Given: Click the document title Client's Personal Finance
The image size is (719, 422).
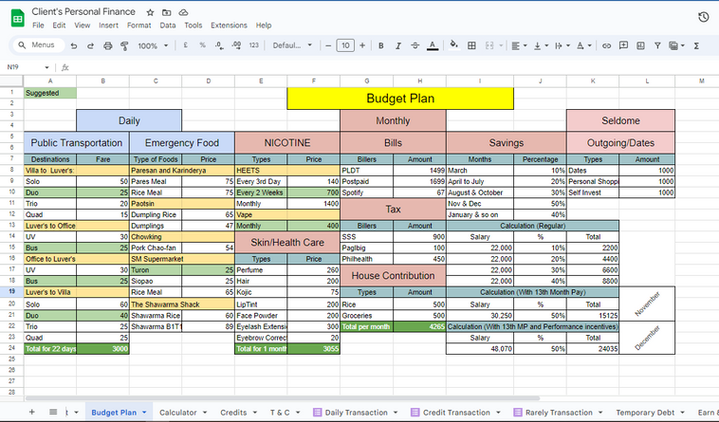Looking at the screenshot, I should pyautogui.click(x=83, y=12).
